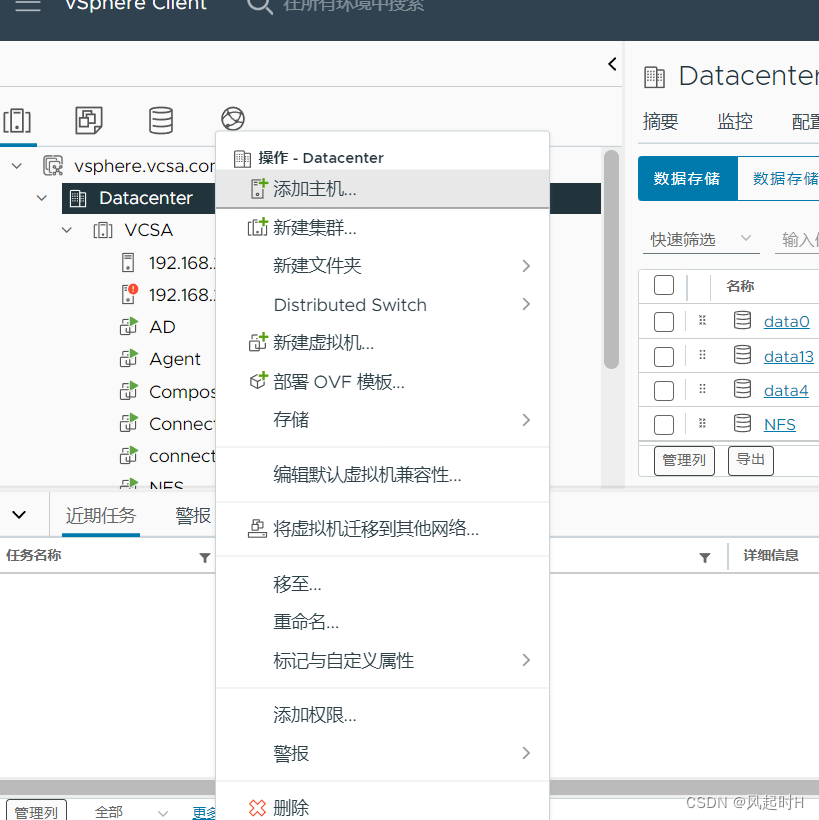819x820 pixels.
Task: Tick the select-all checkbox in the datastore header
Action: (x=664, y=286)
